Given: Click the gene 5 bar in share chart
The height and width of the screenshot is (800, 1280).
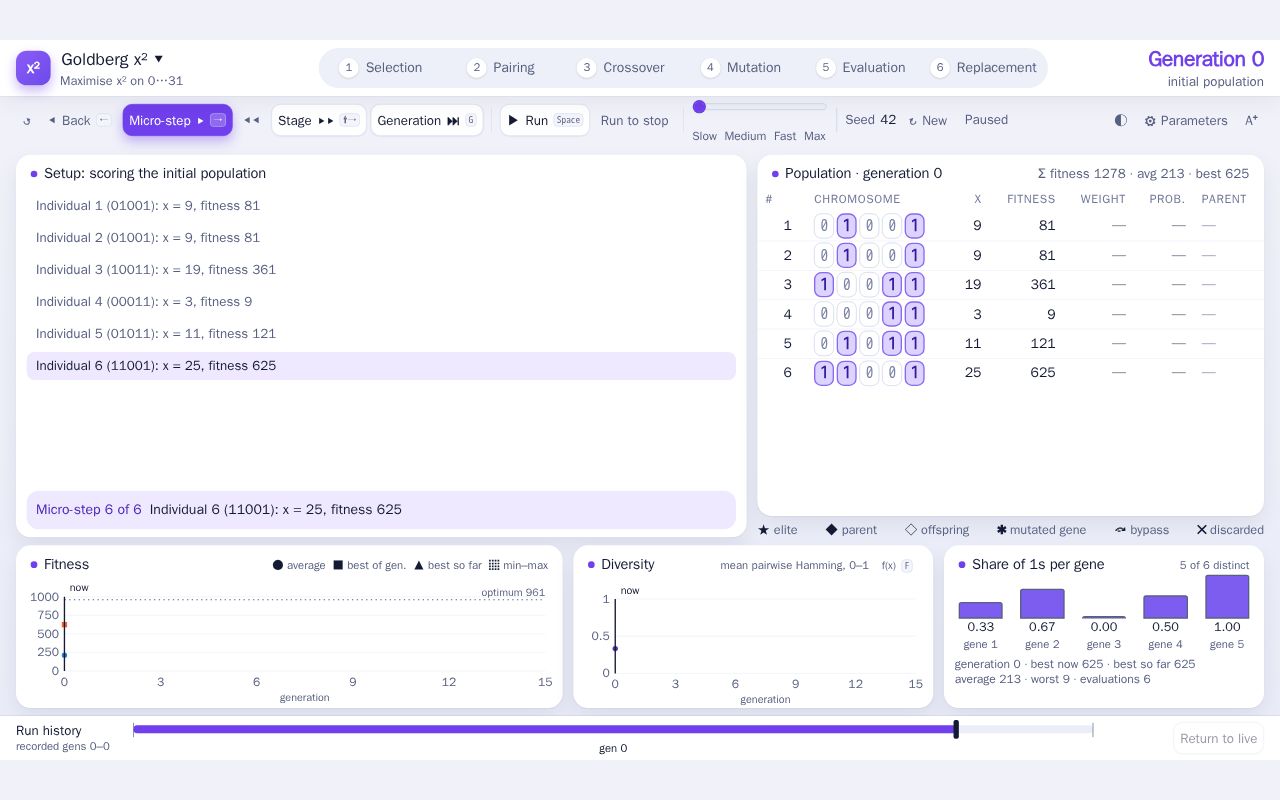Looking at the screenshot, I should (x=1227, y=597).
